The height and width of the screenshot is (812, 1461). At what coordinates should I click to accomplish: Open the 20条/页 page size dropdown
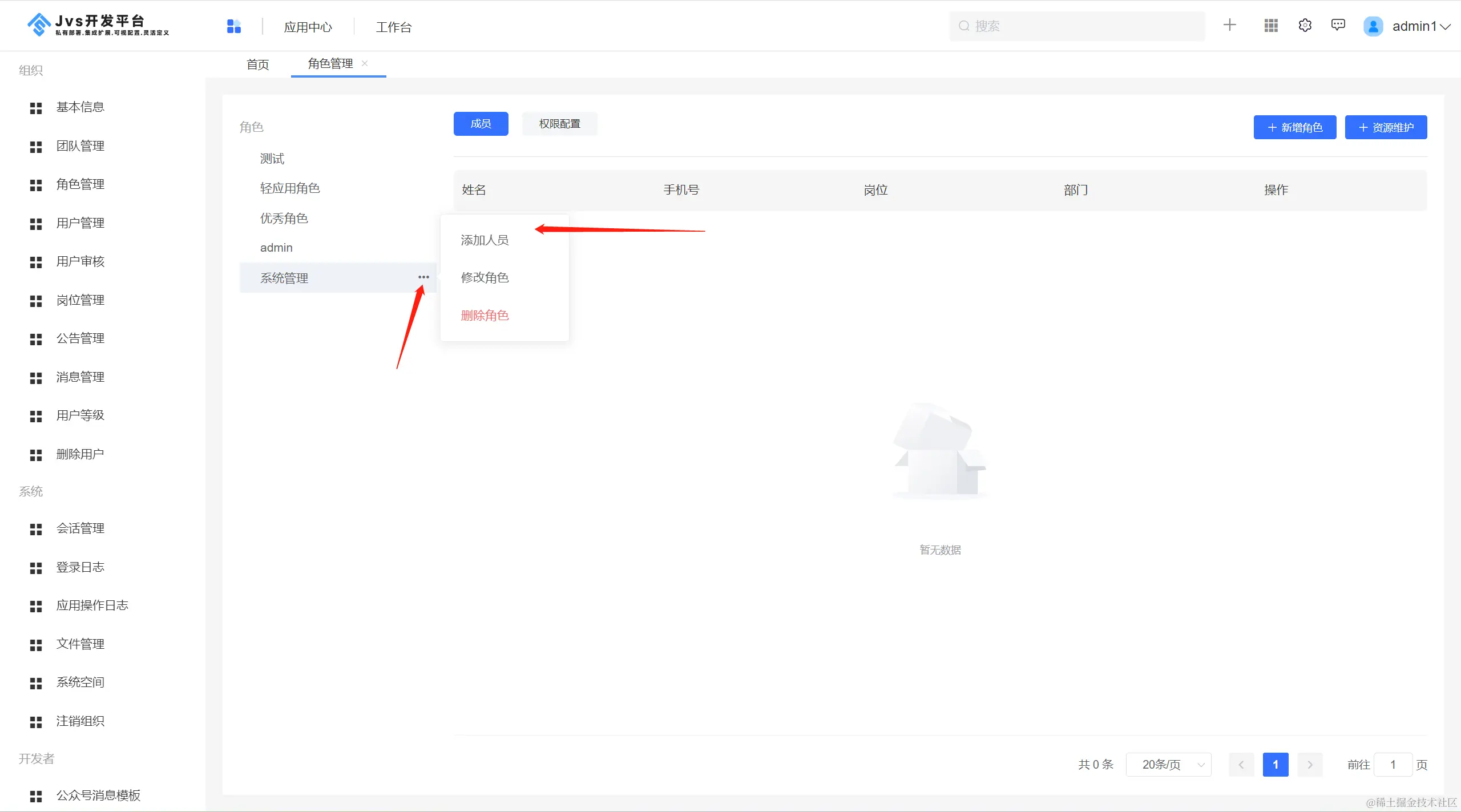coord(1168,765)
